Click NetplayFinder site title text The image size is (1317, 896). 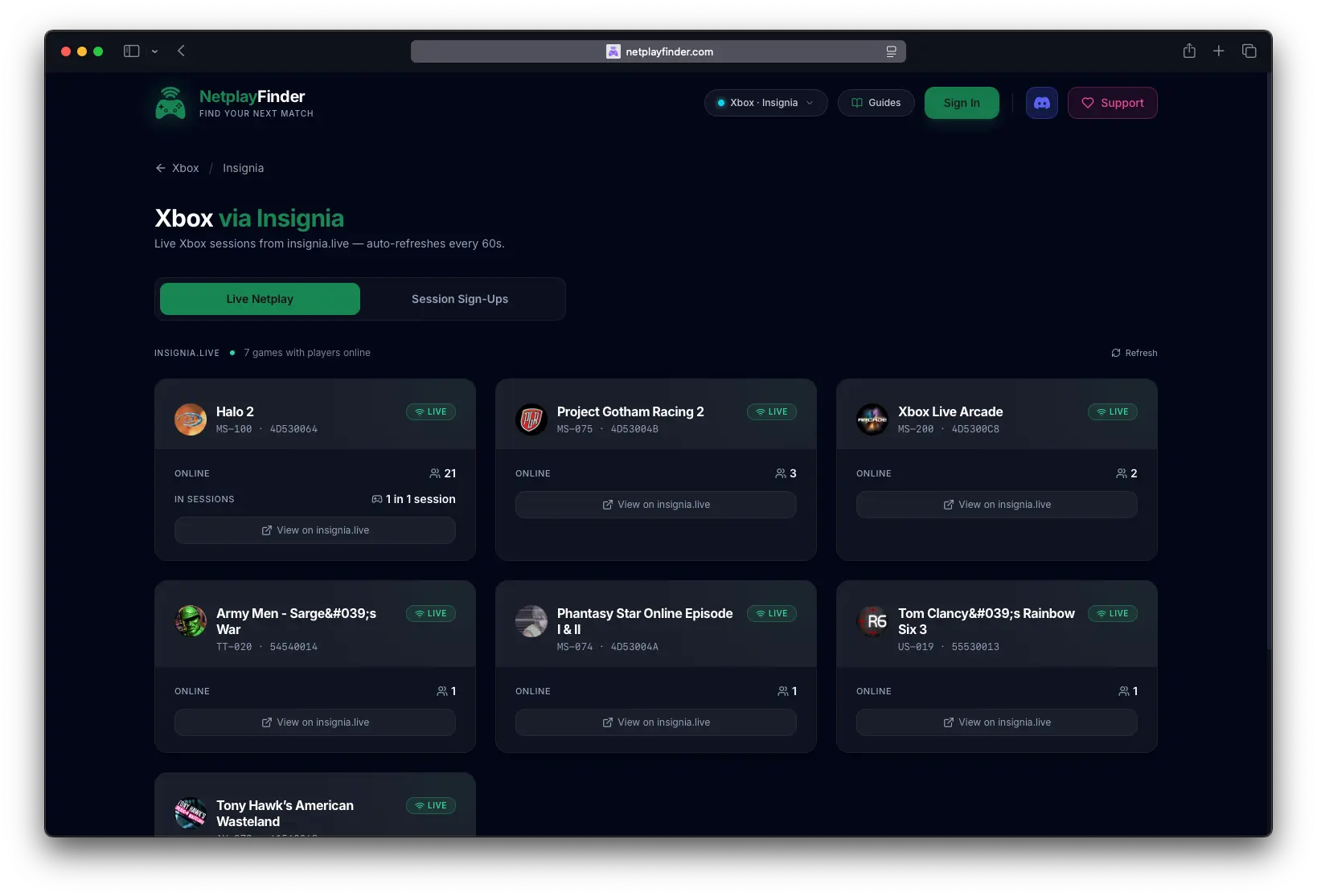click(252, 96)
